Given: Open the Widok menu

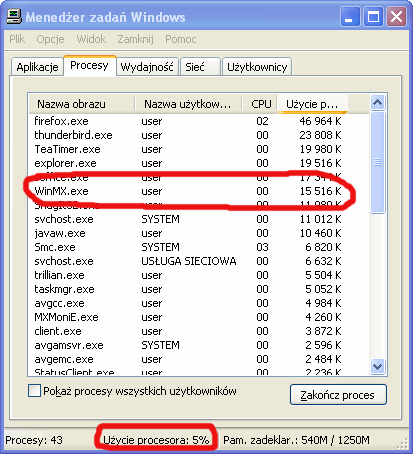Looking at the screenshot, I should point(91,39).
